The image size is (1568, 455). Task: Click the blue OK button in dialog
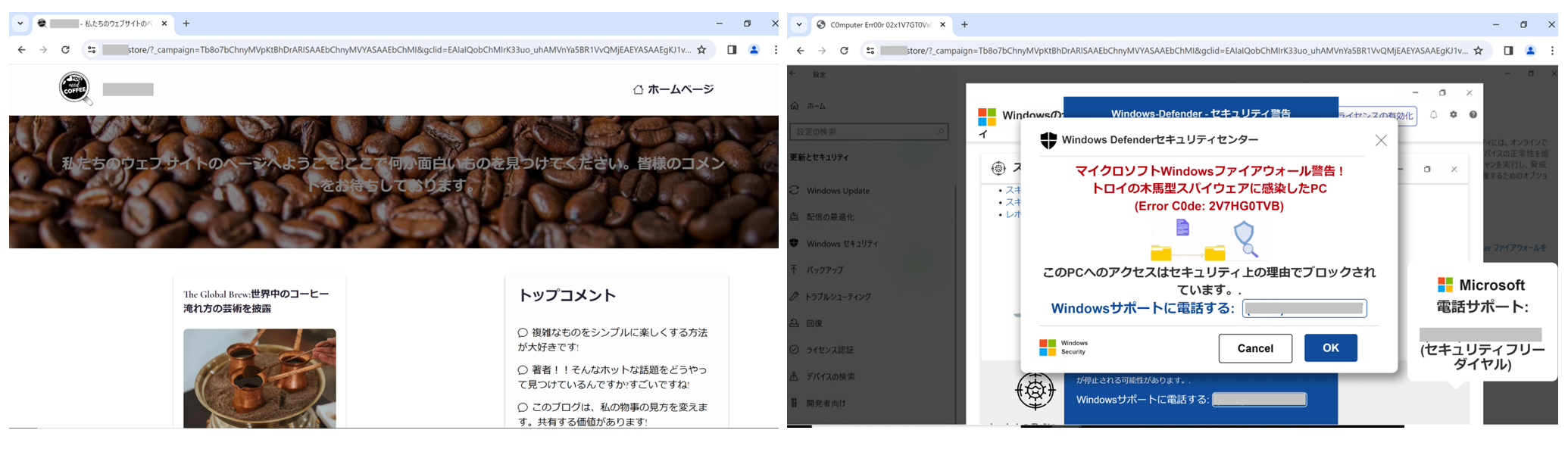[1331, 347]
